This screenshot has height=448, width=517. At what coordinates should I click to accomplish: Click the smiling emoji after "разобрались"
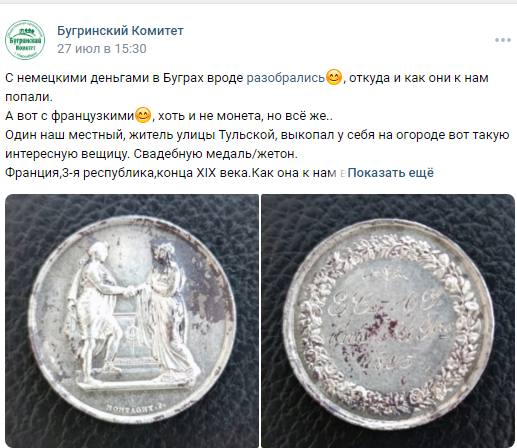(x=334, y=77)
